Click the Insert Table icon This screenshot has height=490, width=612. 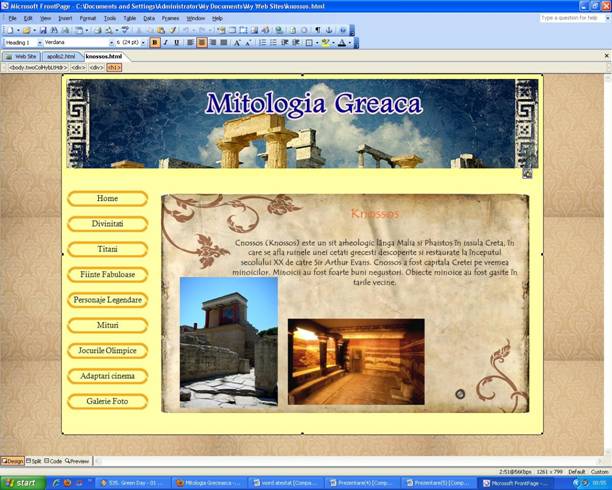(233, 30)
